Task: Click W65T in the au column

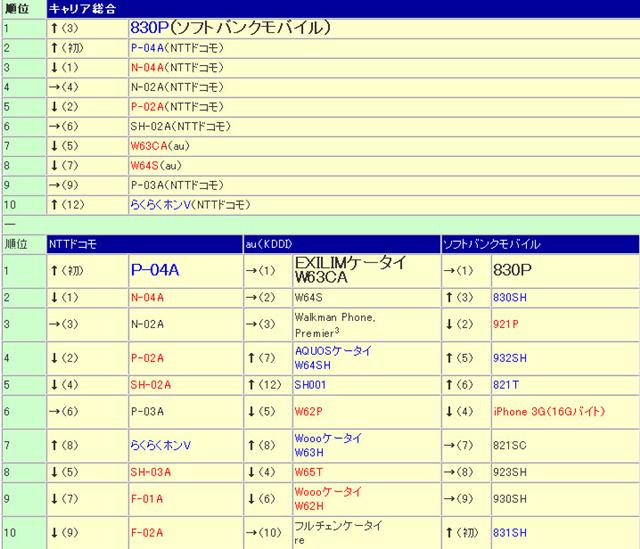Action: click(x=309, y=472)
